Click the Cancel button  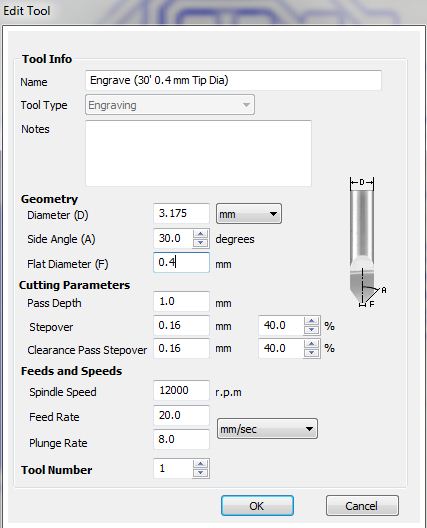pos(362,505)
